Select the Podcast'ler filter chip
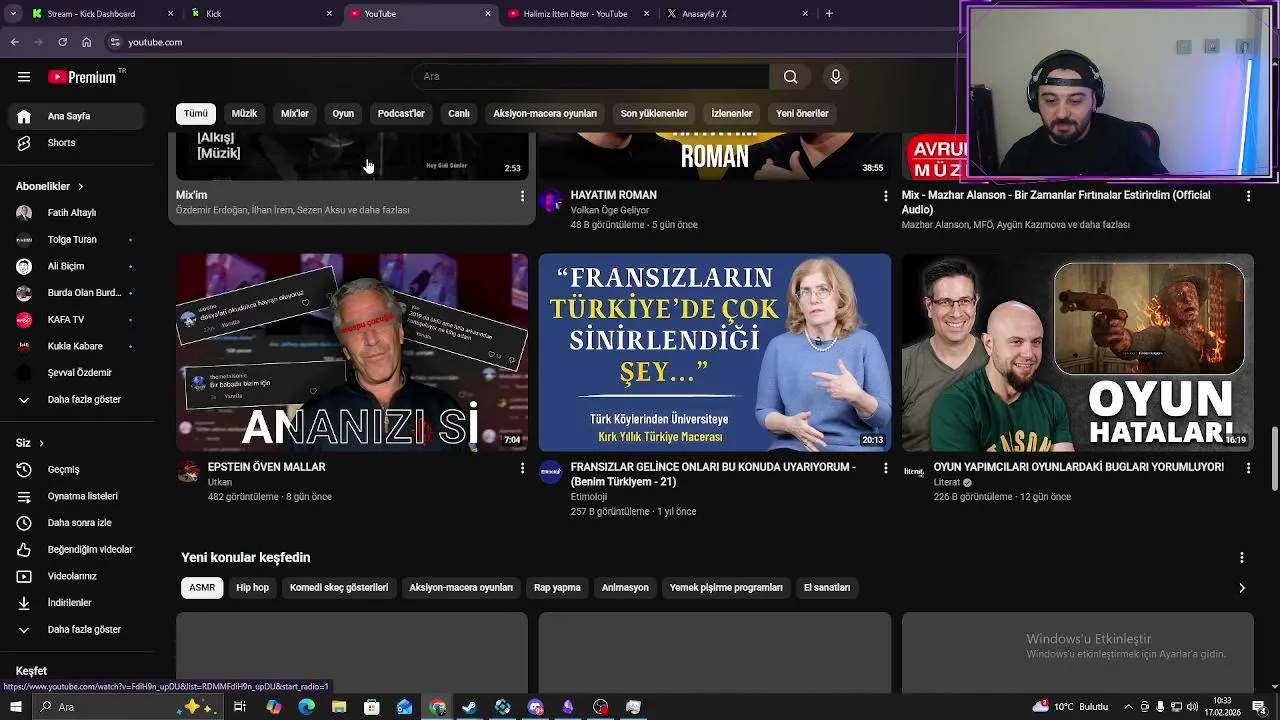1280x720 pixels. coord(401,114)
